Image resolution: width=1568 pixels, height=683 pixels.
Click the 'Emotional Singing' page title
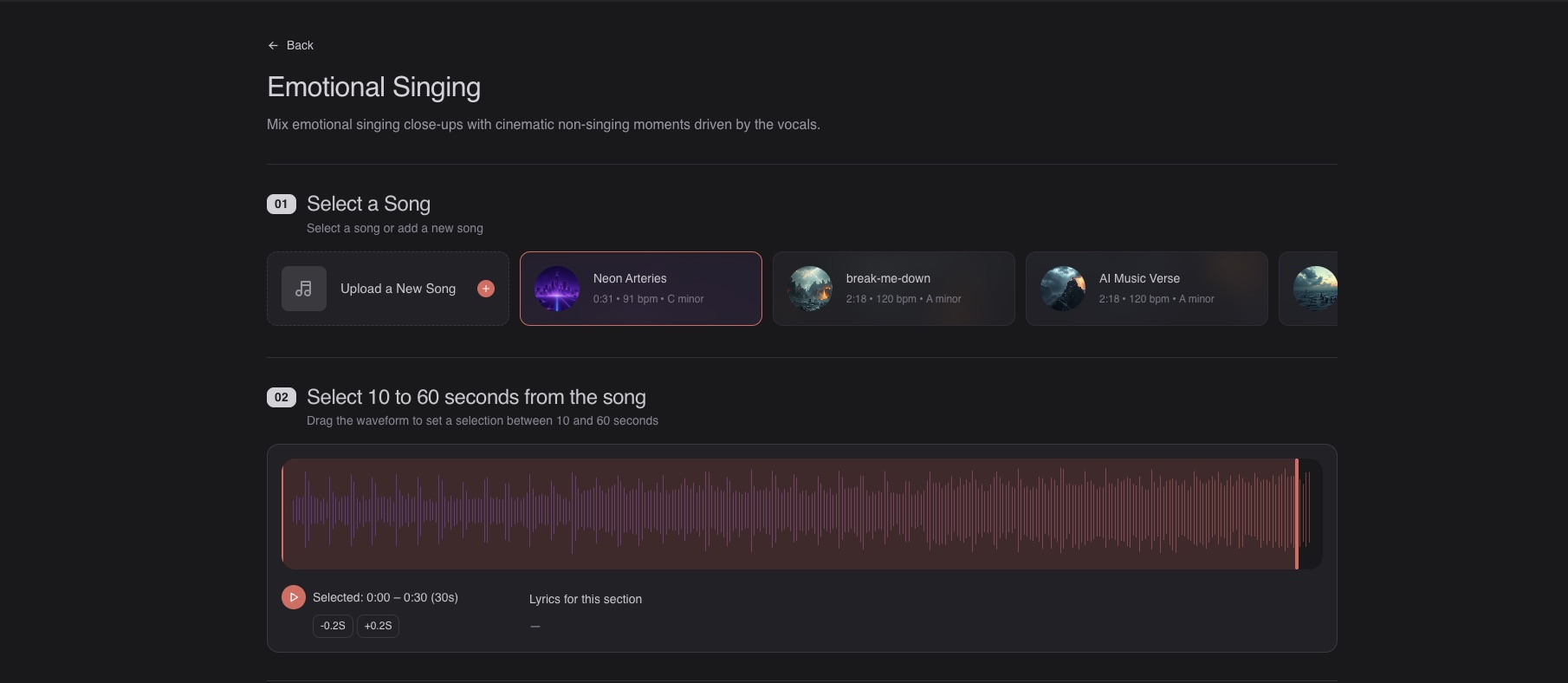click(x=374, y=87)
